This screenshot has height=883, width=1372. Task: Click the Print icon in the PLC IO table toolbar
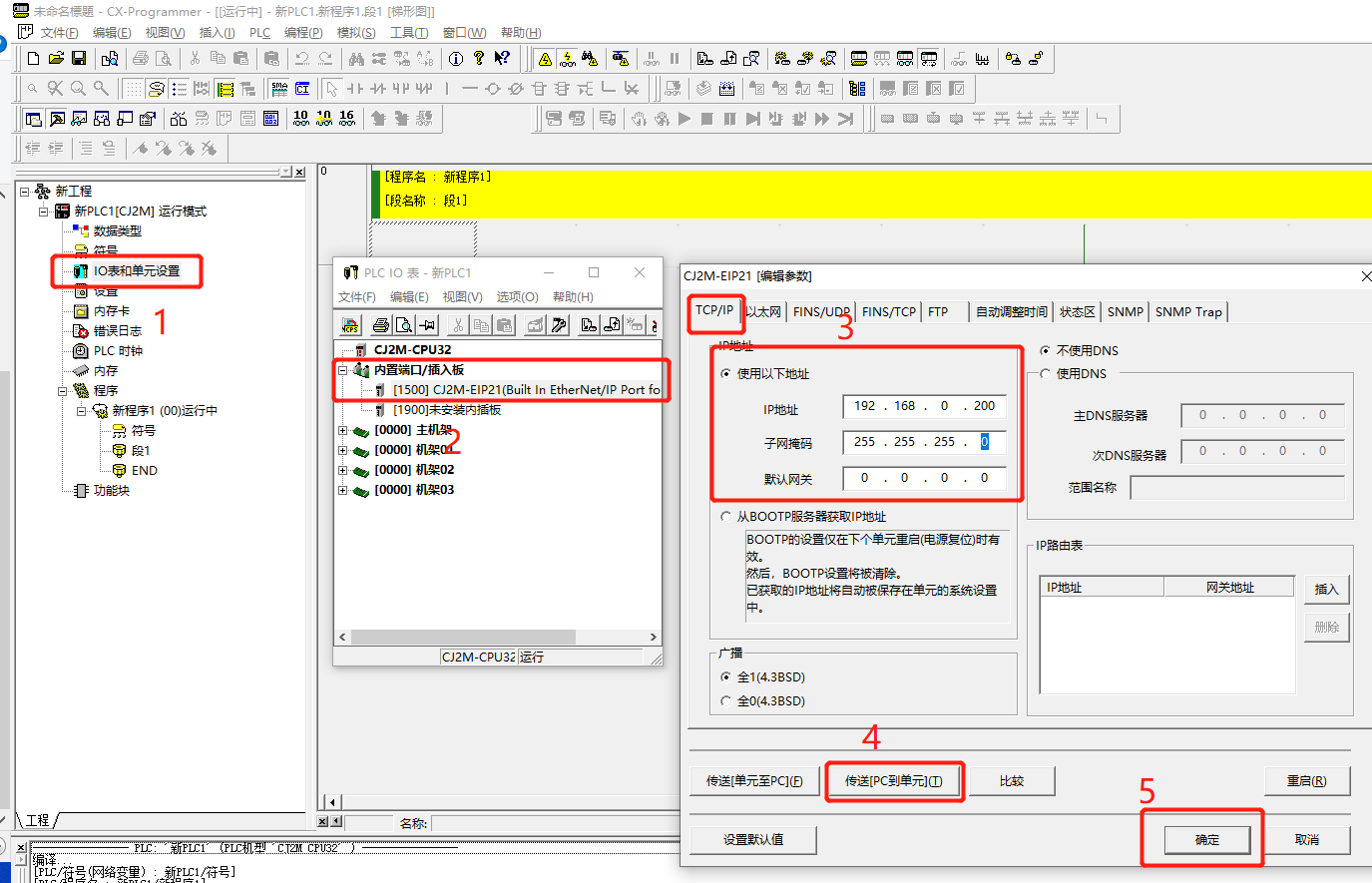pos(380,325)
